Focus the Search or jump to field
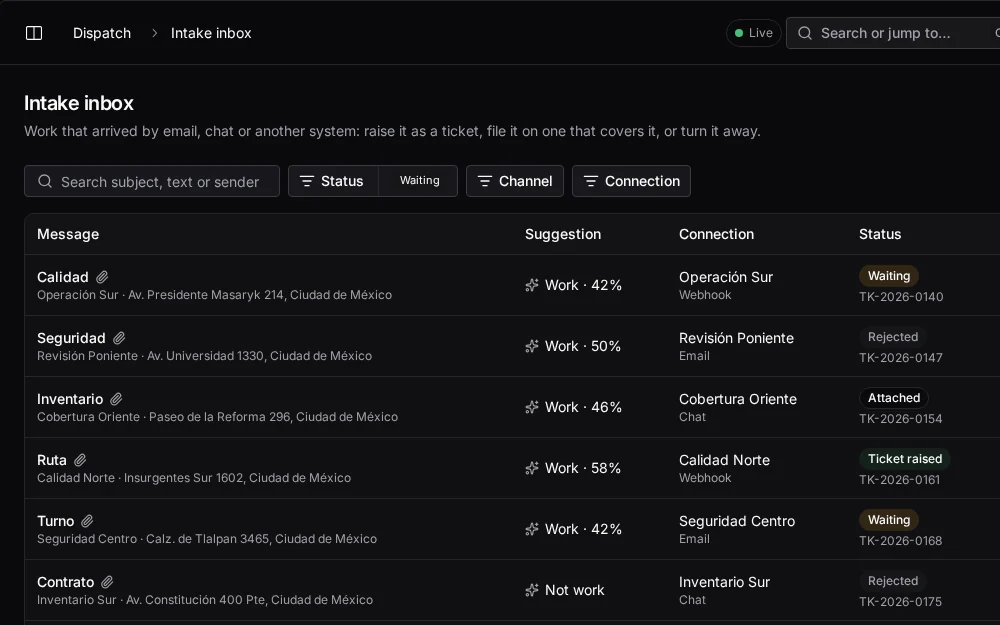 (893, 33)
